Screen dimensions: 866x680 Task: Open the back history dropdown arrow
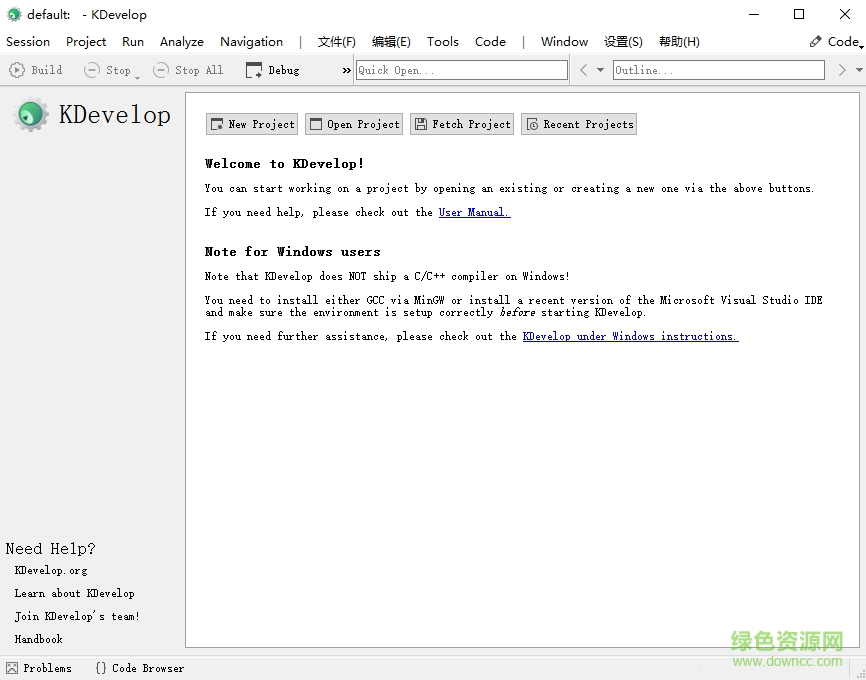pyautogui.click(x=600, y=70)
